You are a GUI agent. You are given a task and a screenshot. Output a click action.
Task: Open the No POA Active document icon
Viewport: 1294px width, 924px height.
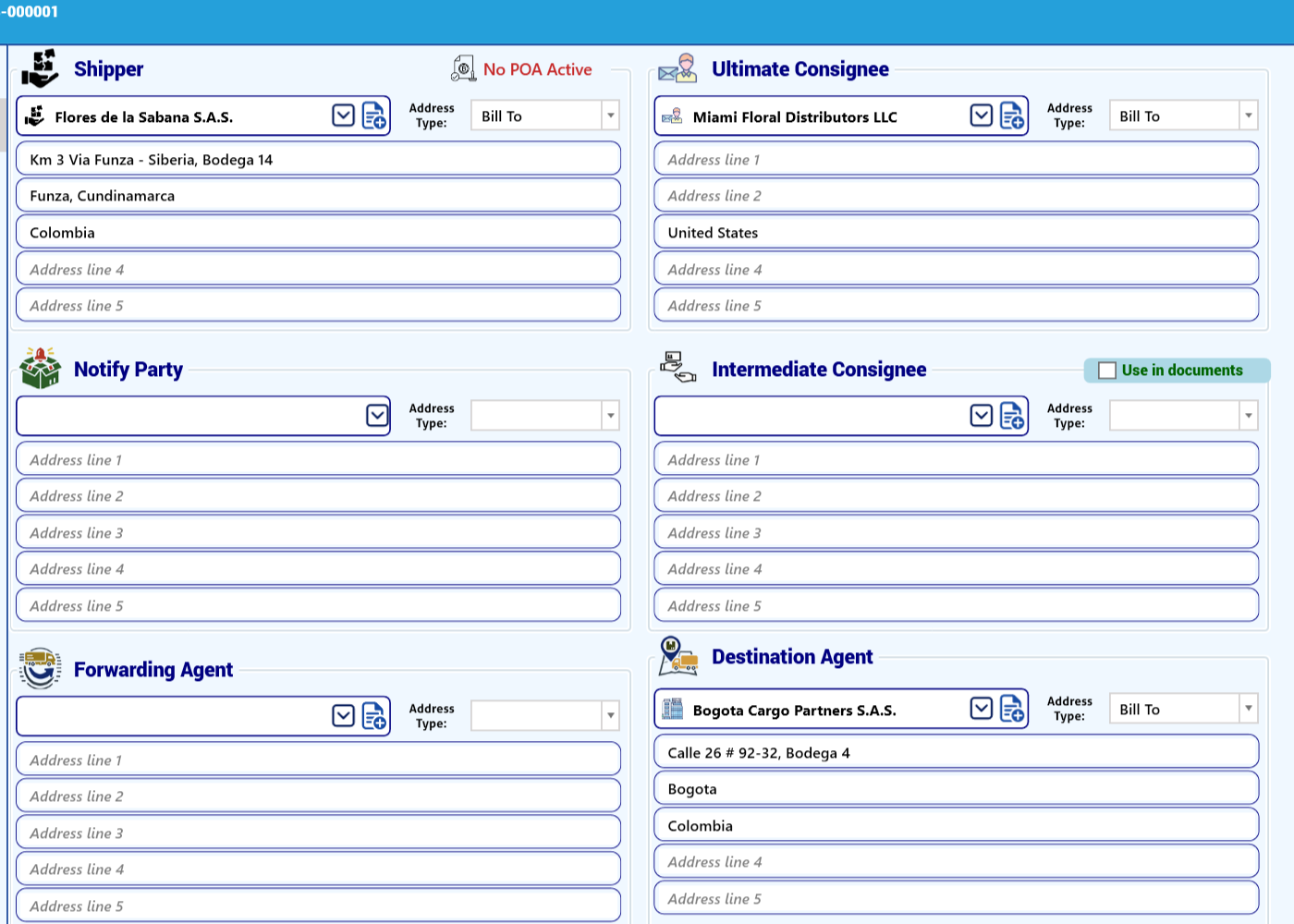[463, 68]
